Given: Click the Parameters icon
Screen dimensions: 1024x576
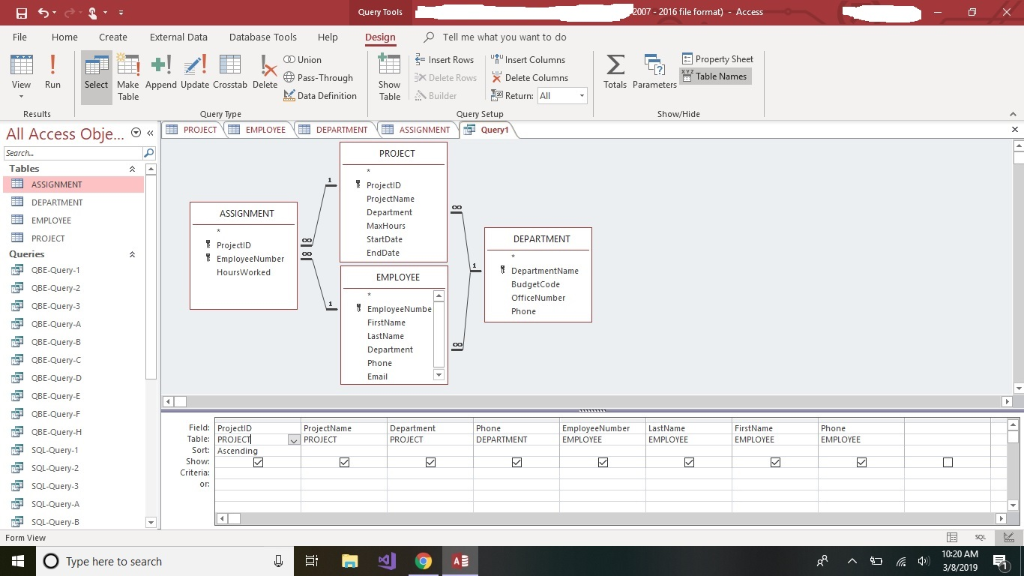Looking at the screenshot, I should tap(654, 71).
